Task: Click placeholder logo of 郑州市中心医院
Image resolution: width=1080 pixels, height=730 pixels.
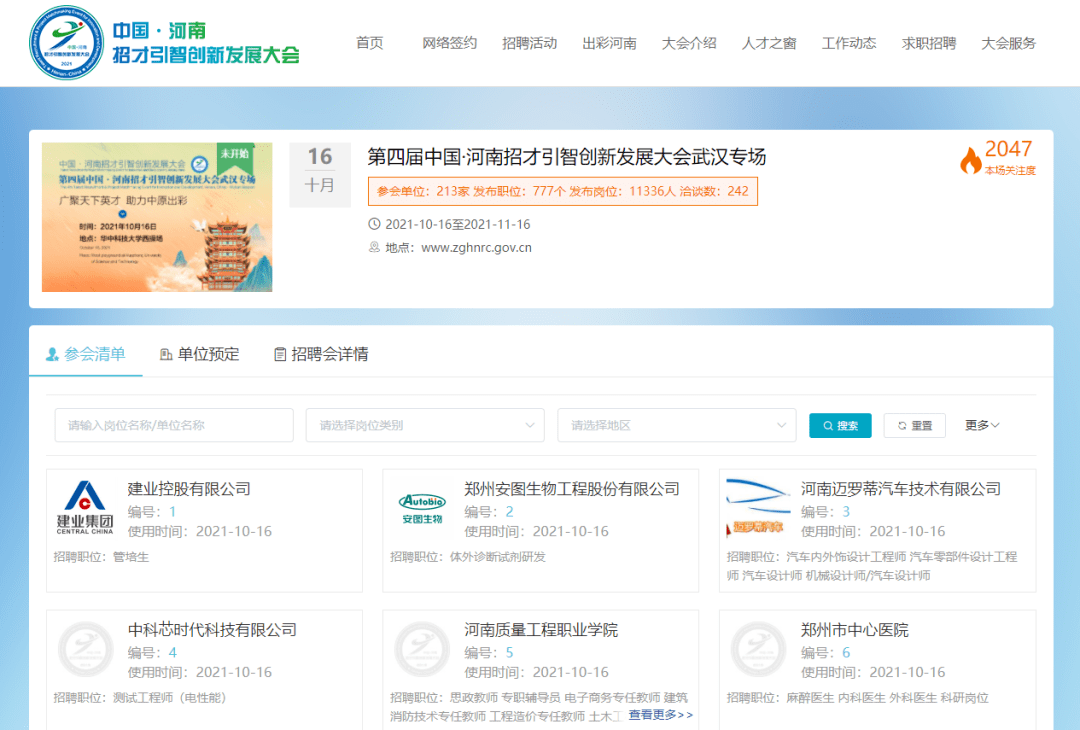Action: point(758,649)
